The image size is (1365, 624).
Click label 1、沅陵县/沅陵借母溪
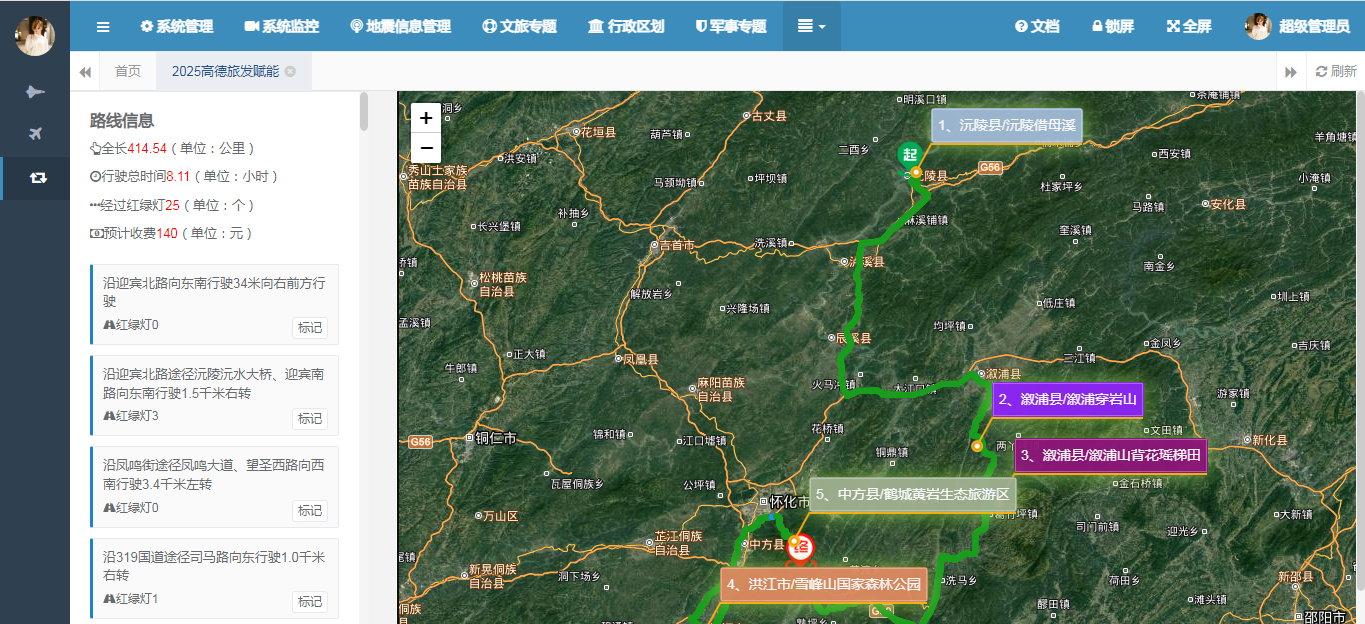click(1007, 125)
